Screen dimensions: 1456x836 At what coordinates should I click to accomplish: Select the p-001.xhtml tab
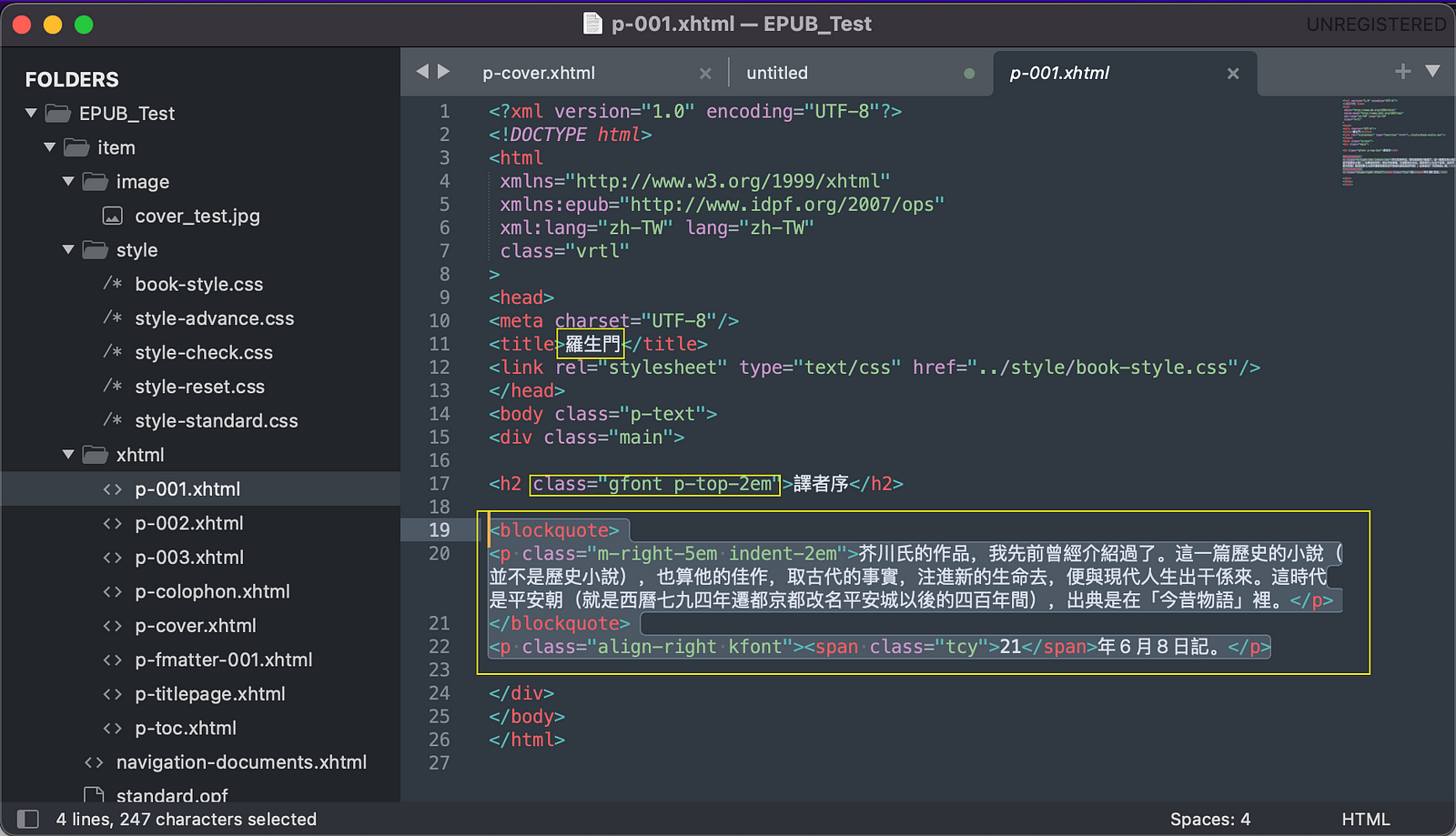click(x=1059, y=73)
